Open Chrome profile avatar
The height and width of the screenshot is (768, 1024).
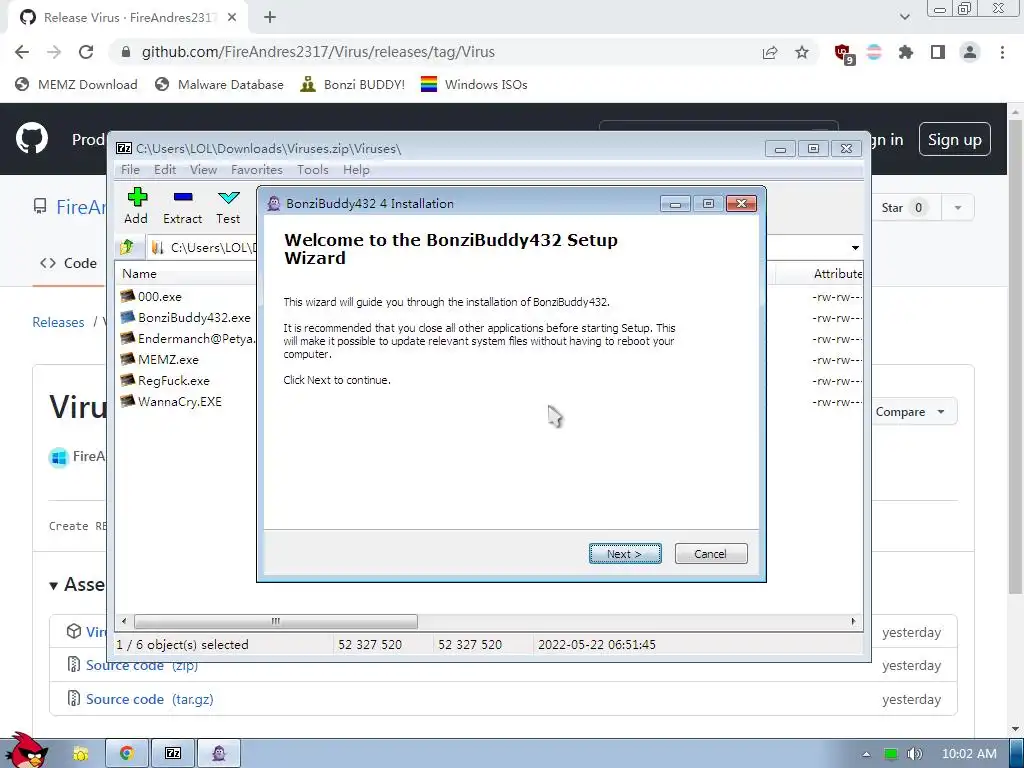pyautogui.click(x=970, y=52)
